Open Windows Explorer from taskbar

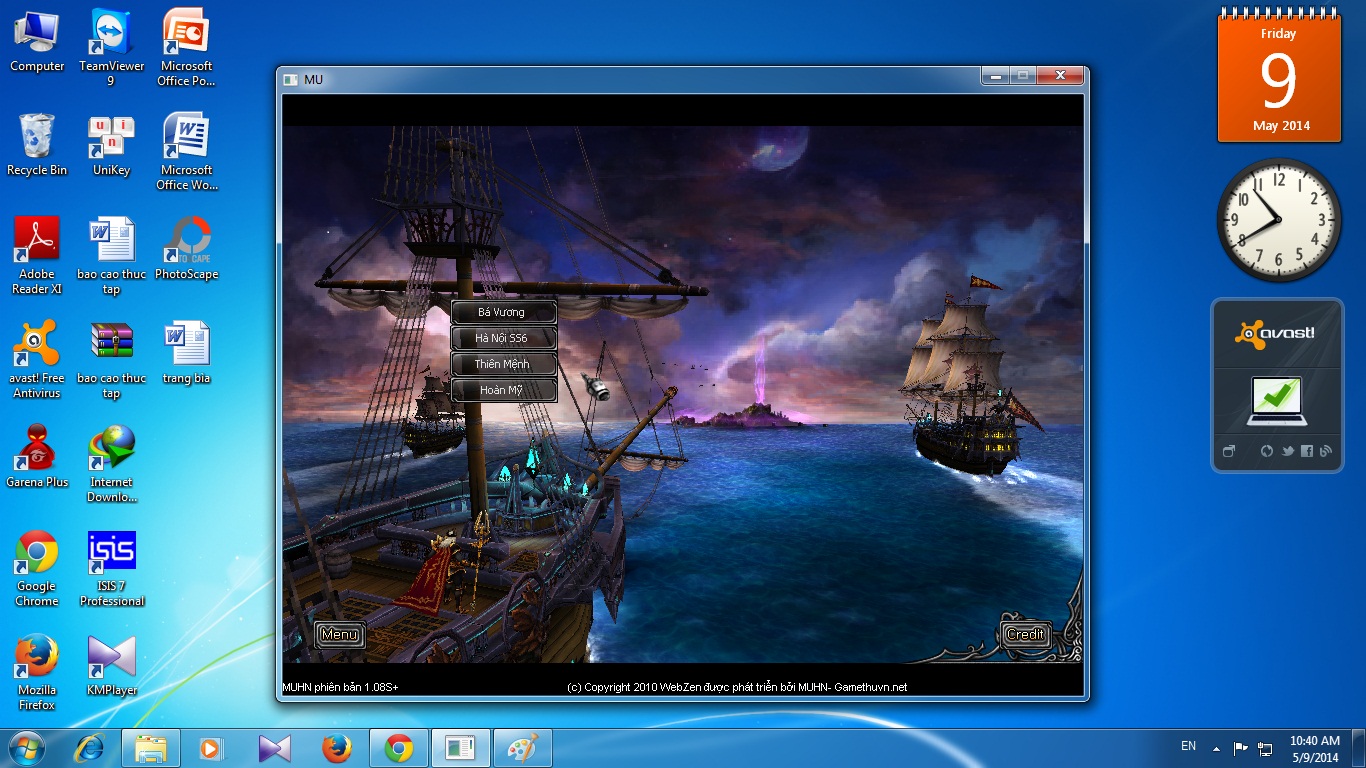(x=151, y=748)
